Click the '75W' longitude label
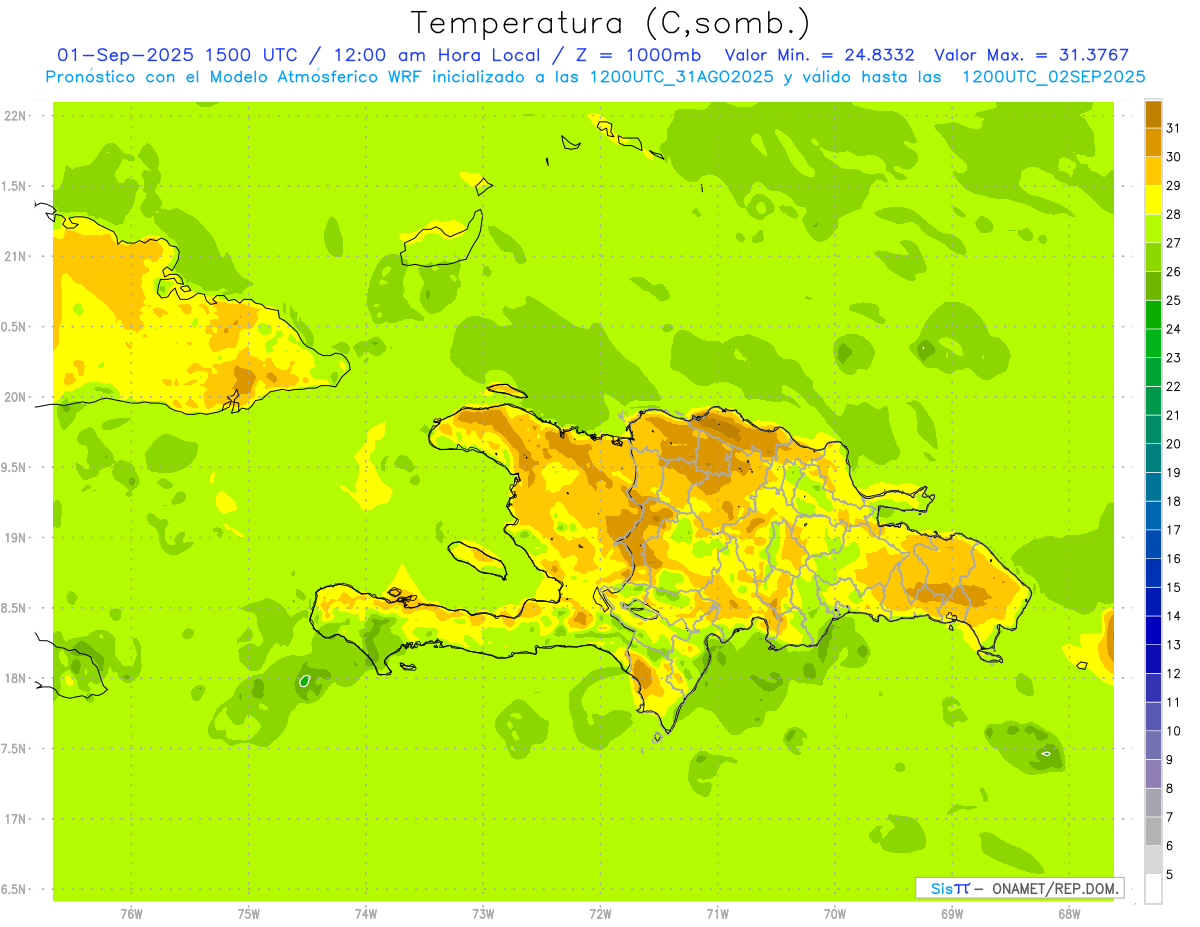Image resolution: width=1200 pixels, height=927 pixels. [x=249, y=914]
